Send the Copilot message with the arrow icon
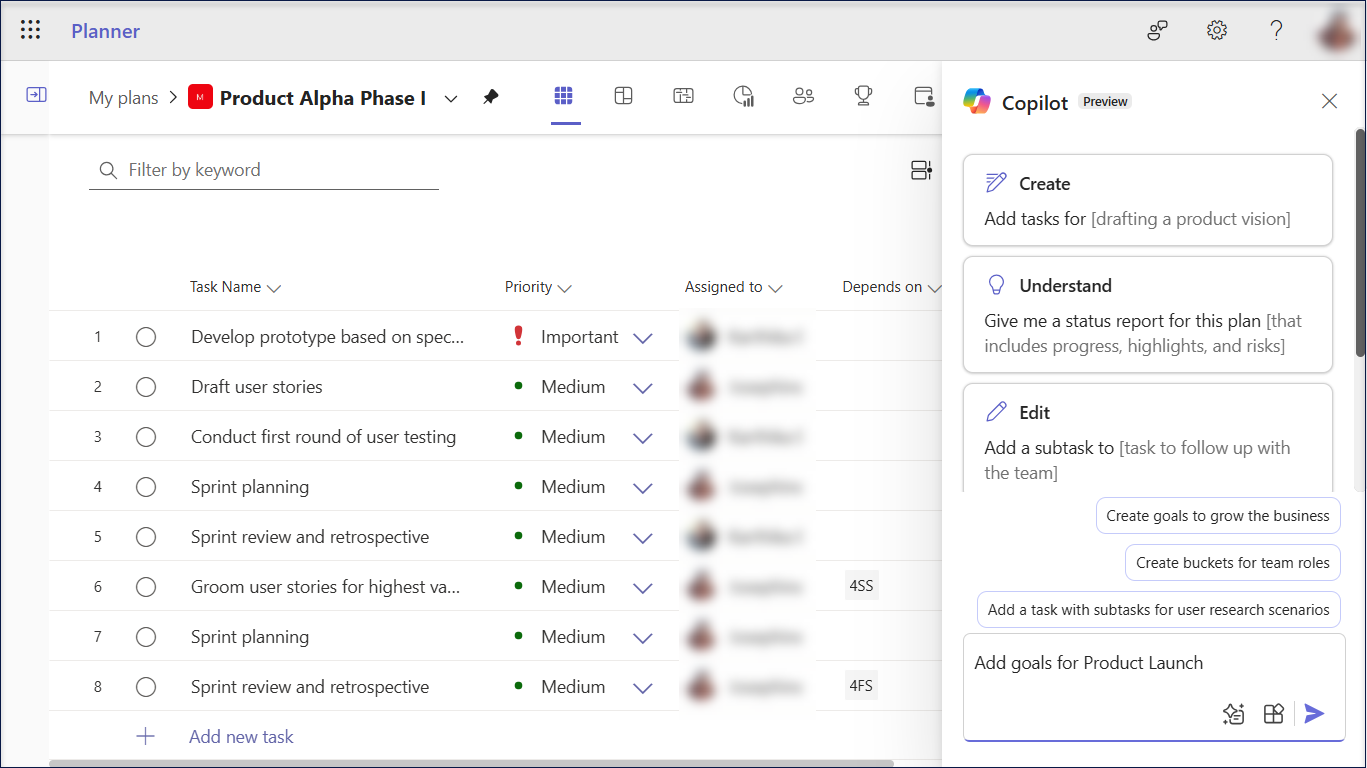 tap(1314, 713)
